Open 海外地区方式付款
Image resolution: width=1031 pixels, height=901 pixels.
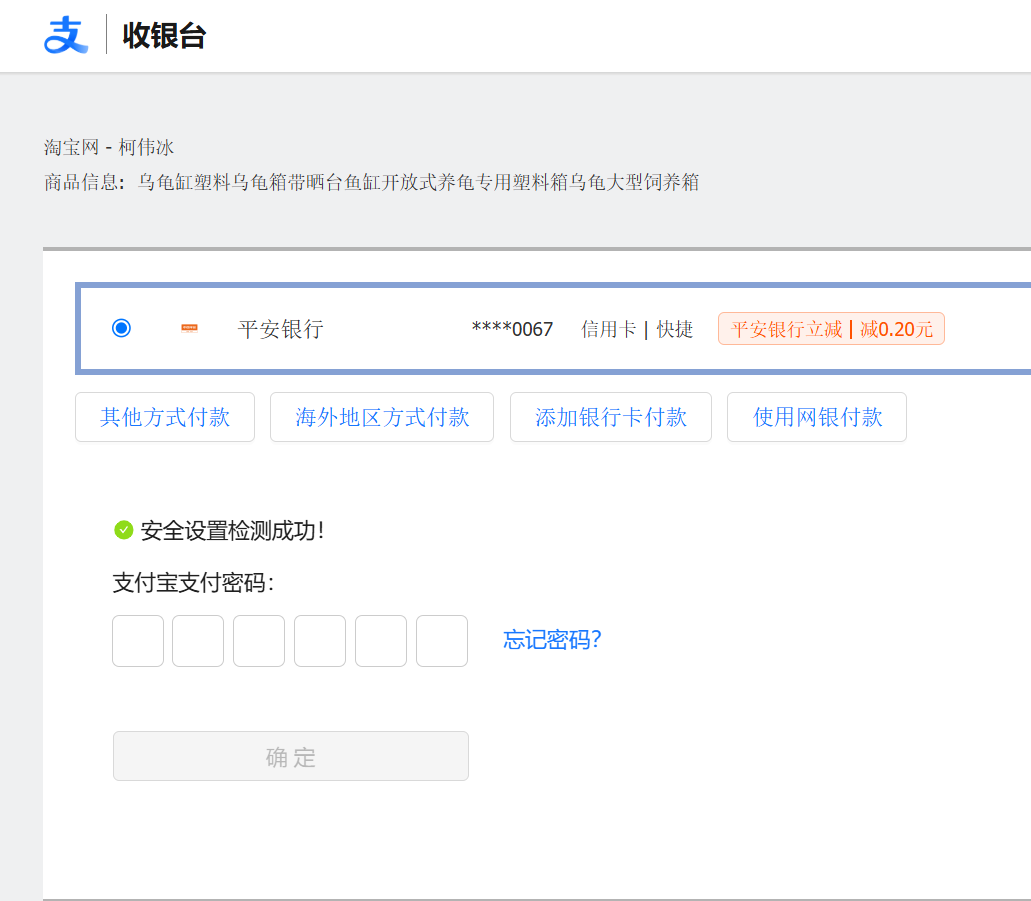382,417
